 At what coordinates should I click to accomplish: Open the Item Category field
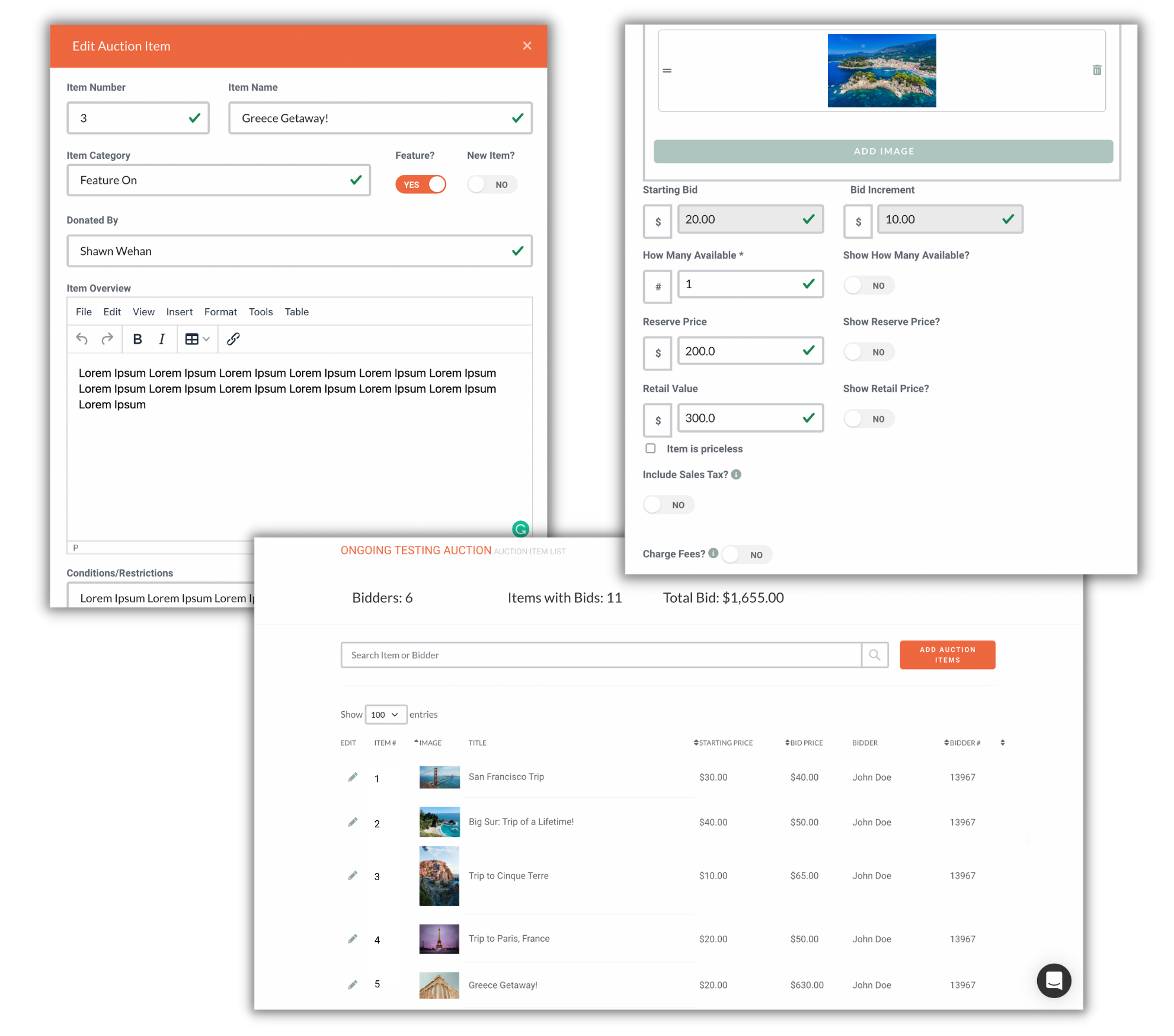point(219,180)
